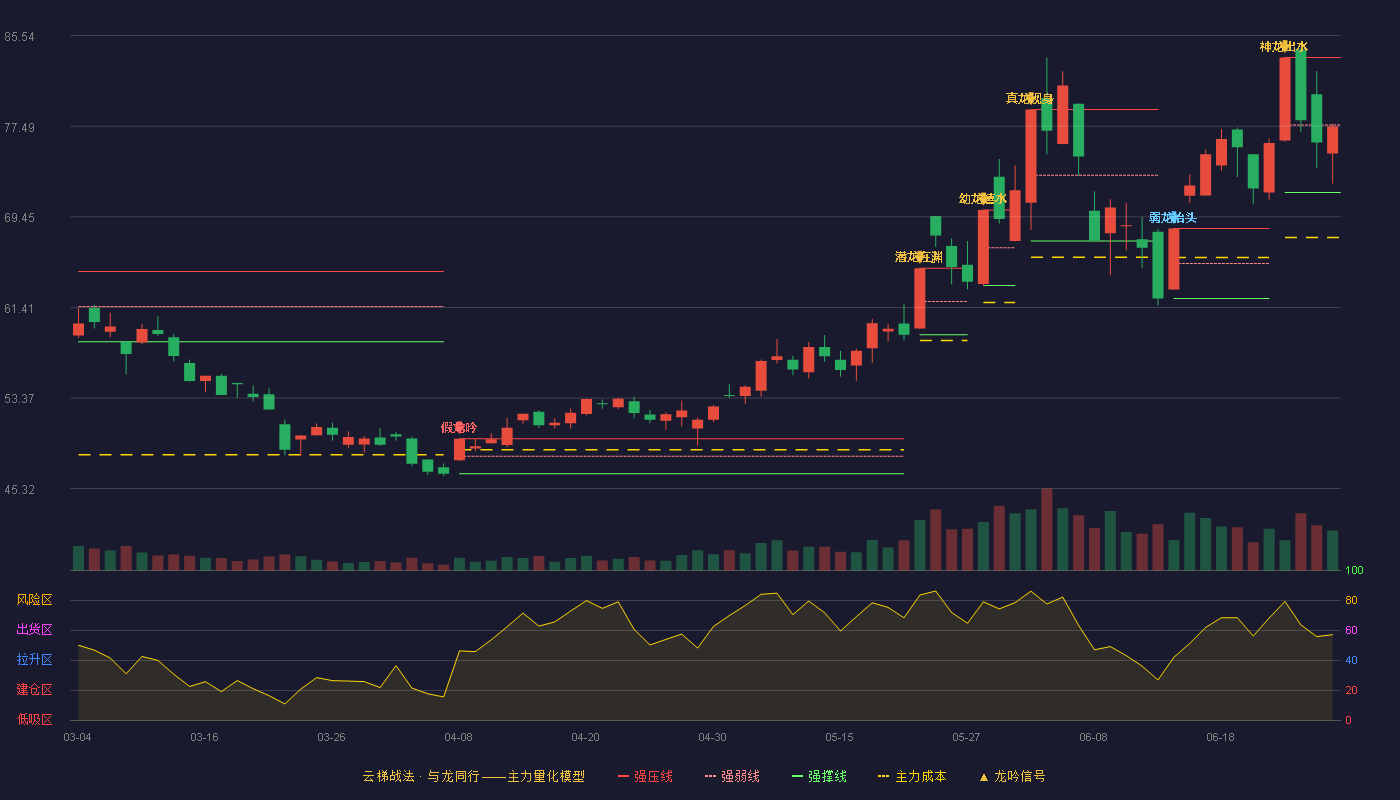Image resolution: width=1400 pixels, height=800 pixels.
Task: Click the tall red candle under 神龙出水
Action: 1285,99
